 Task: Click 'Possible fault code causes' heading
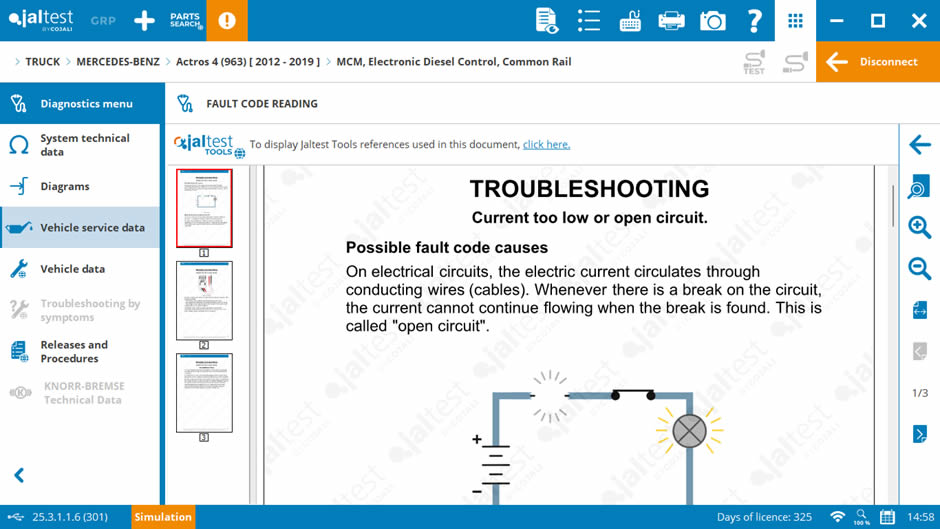447,248
